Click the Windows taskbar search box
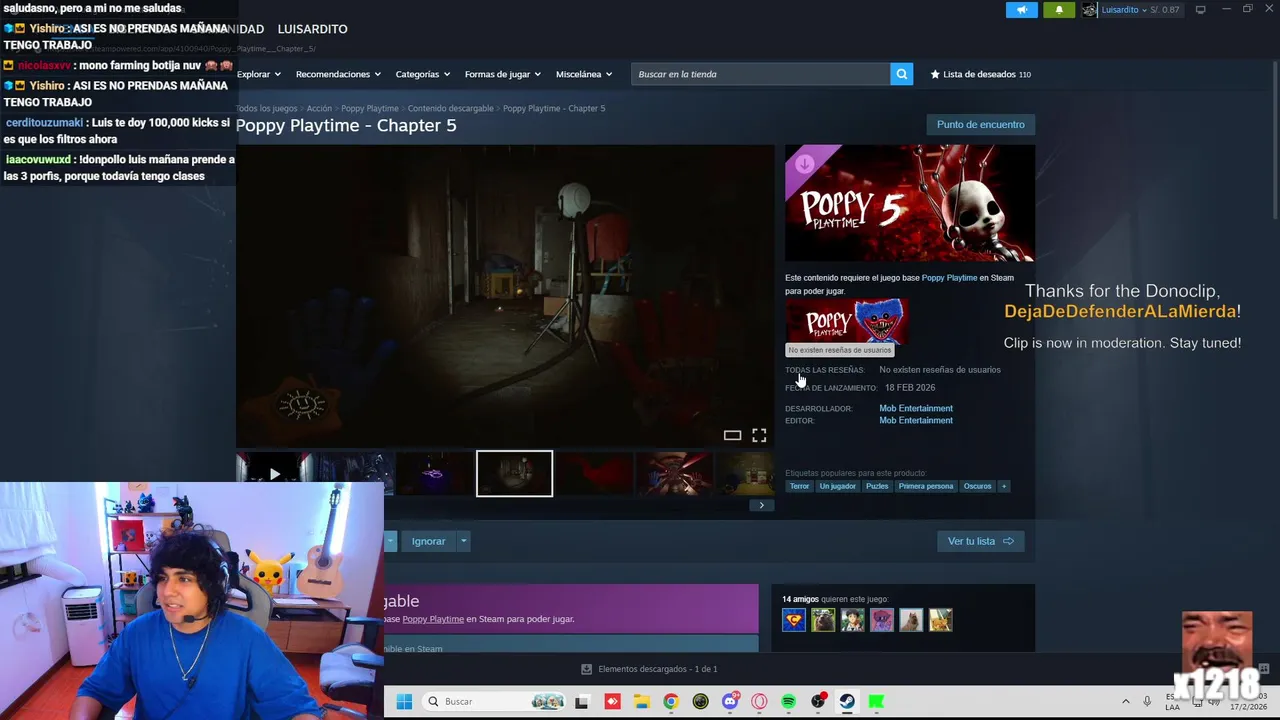1280x720 pixels. [x=494, y=702]
